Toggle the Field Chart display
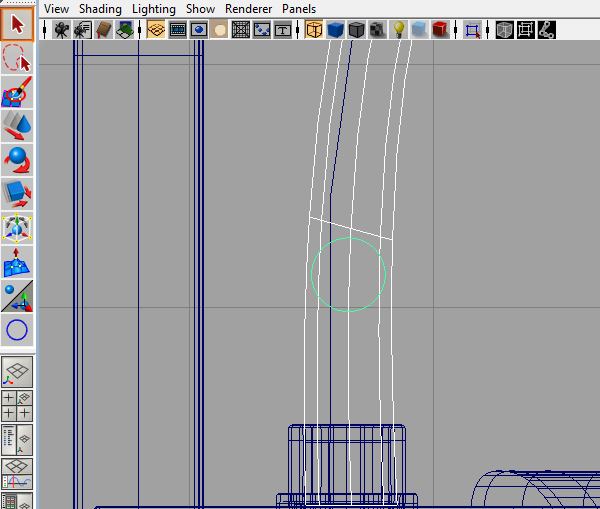This screenshot has height=509, width=600. point(241,30)
